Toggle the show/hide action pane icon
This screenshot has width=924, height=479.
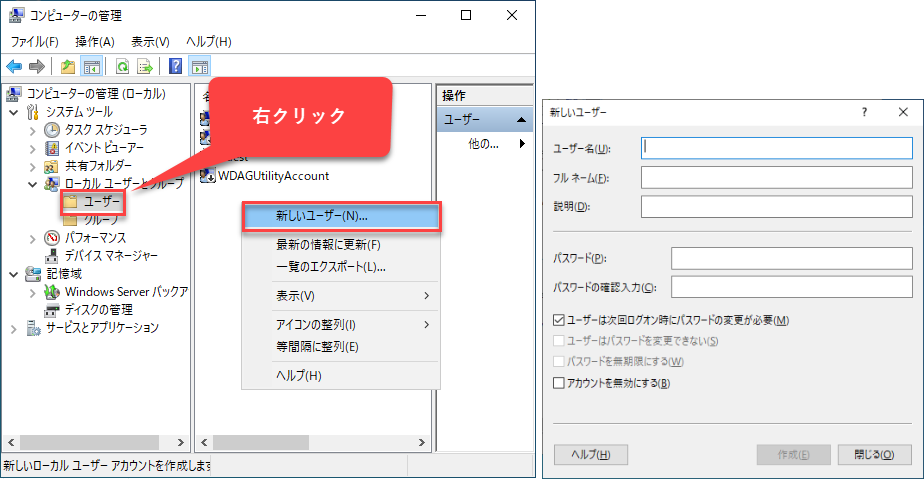click(x=200, y=67)
